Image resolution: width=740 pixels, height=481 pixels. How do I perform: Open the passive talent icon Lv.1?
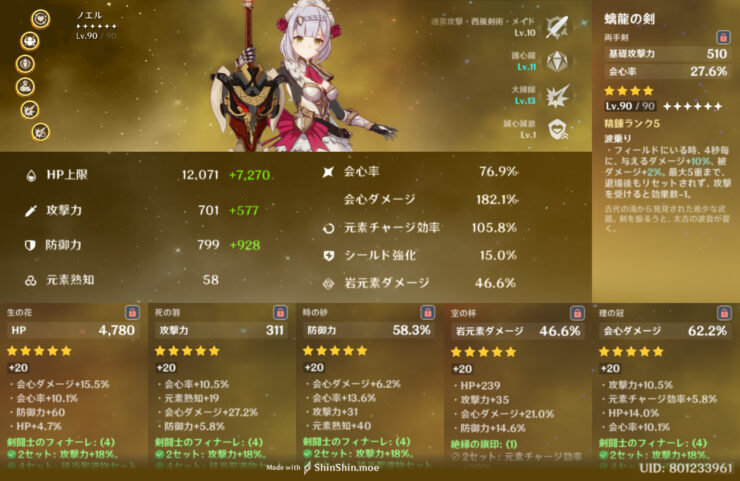click(x=557, y=129)
